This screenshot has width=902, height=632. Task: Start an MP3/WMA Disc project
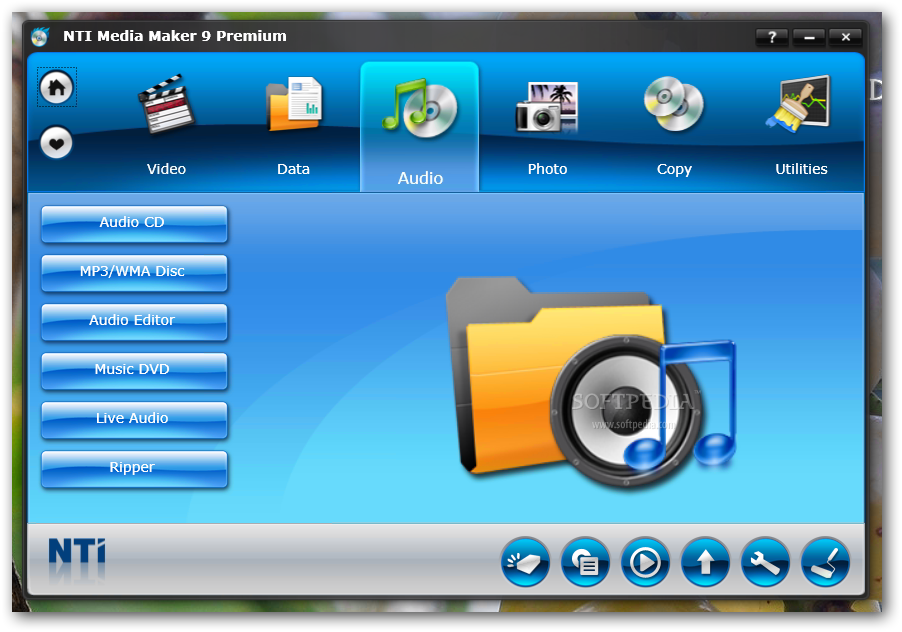pos(134,273)
